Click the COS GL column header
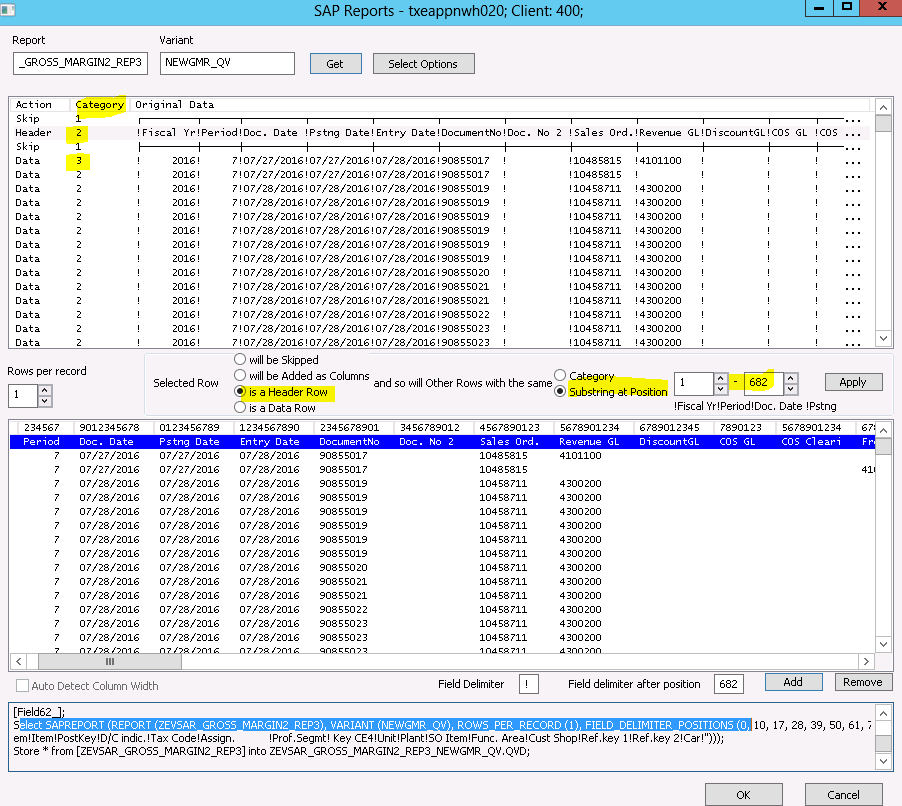 [737, 442]
